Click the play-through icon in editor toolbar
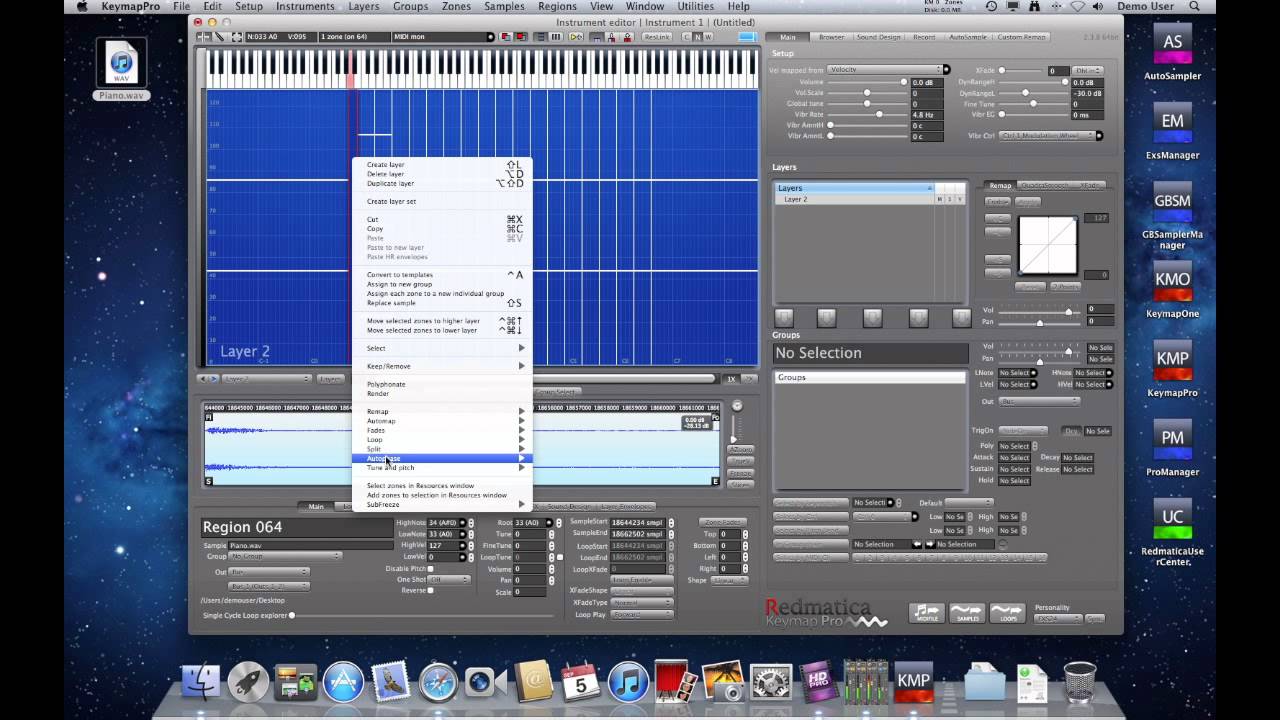The width and height of the screenshot is (1280, 720). (576, 37)
